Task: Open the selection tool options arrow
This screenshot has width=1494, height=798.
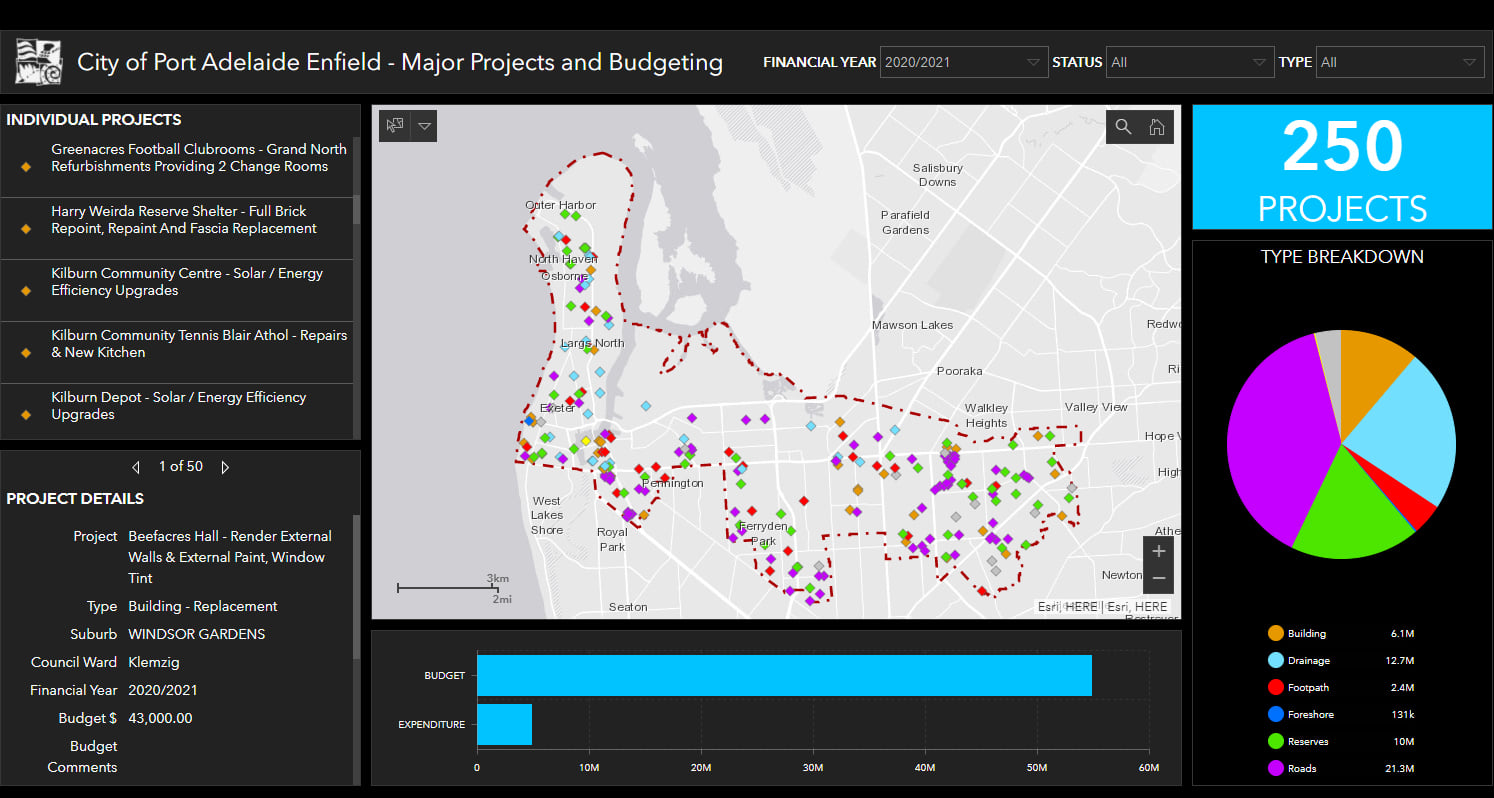Action: 424,126
